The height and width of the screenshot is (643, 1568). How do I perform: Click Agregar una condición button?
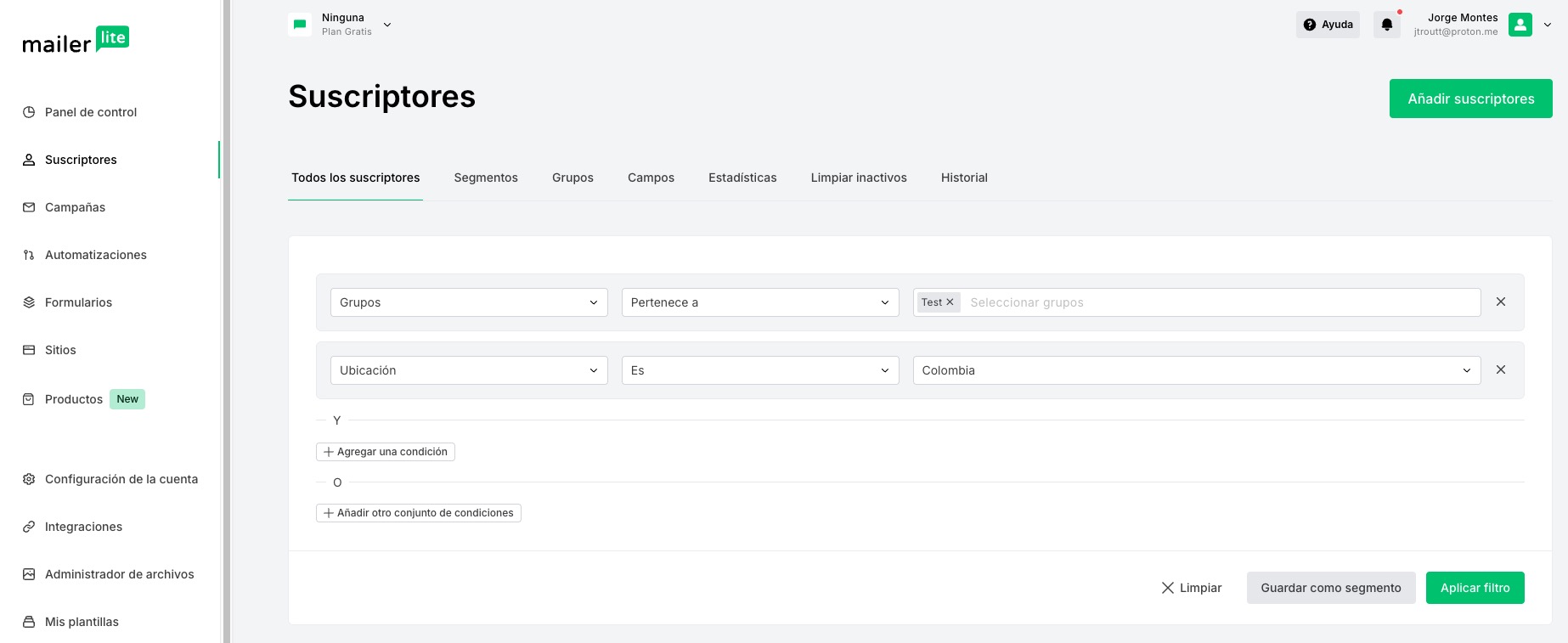coord(386,452)
